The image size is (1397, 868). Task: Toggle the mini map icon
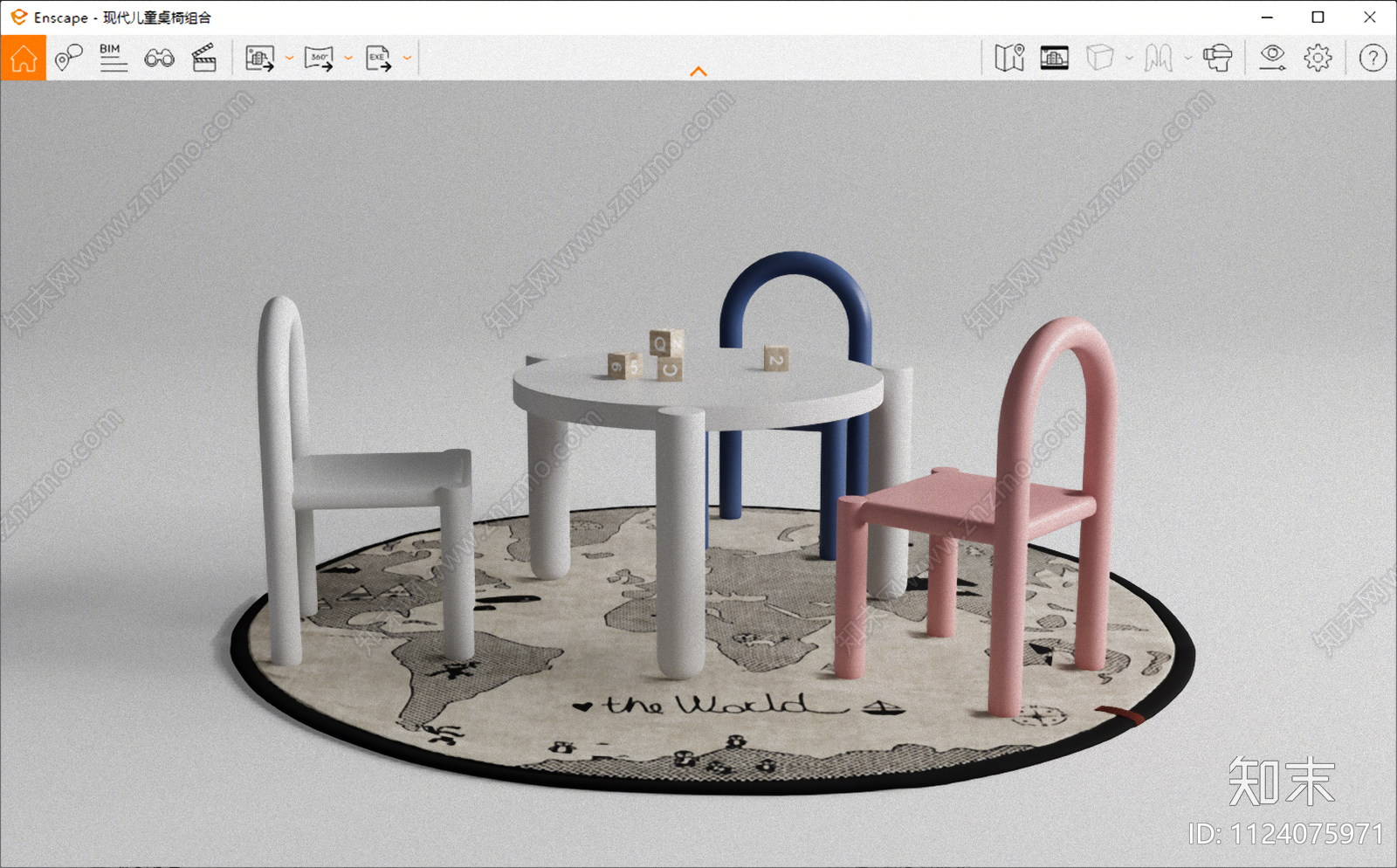[1009, 59]
